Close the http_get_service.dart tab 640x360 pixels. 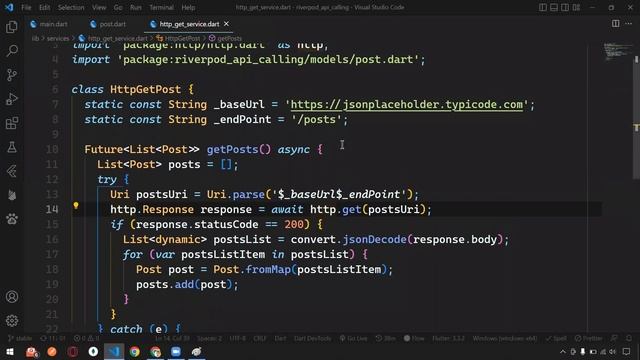pyautogui.click(x=227, y=24)
